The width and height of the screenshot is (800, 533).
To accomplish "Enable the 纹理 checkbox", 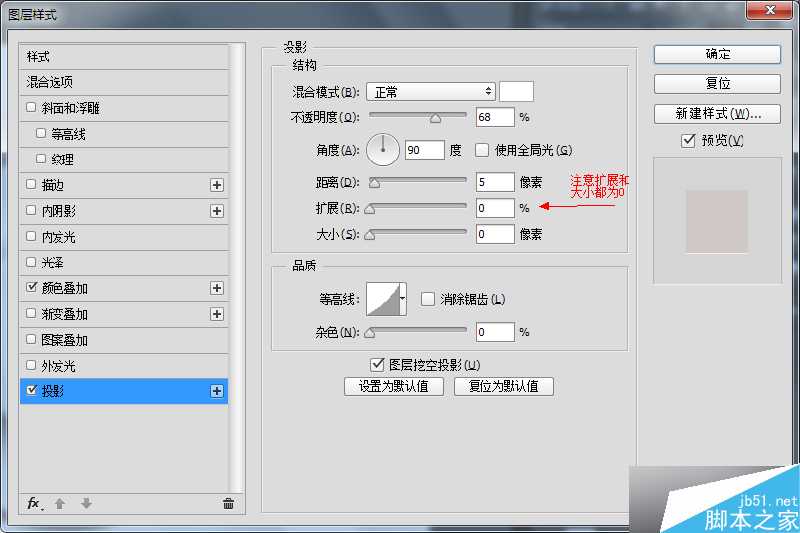I will pos(41,159).
